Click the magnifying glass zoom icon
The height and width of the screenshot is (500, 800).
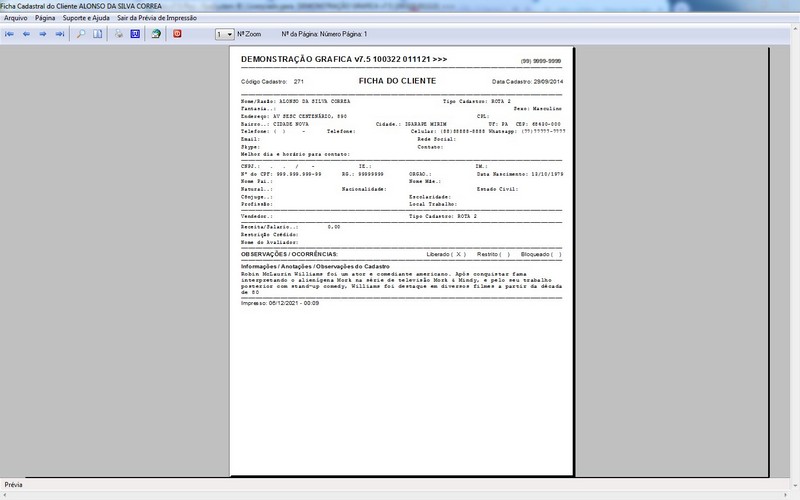pos(81,34)
